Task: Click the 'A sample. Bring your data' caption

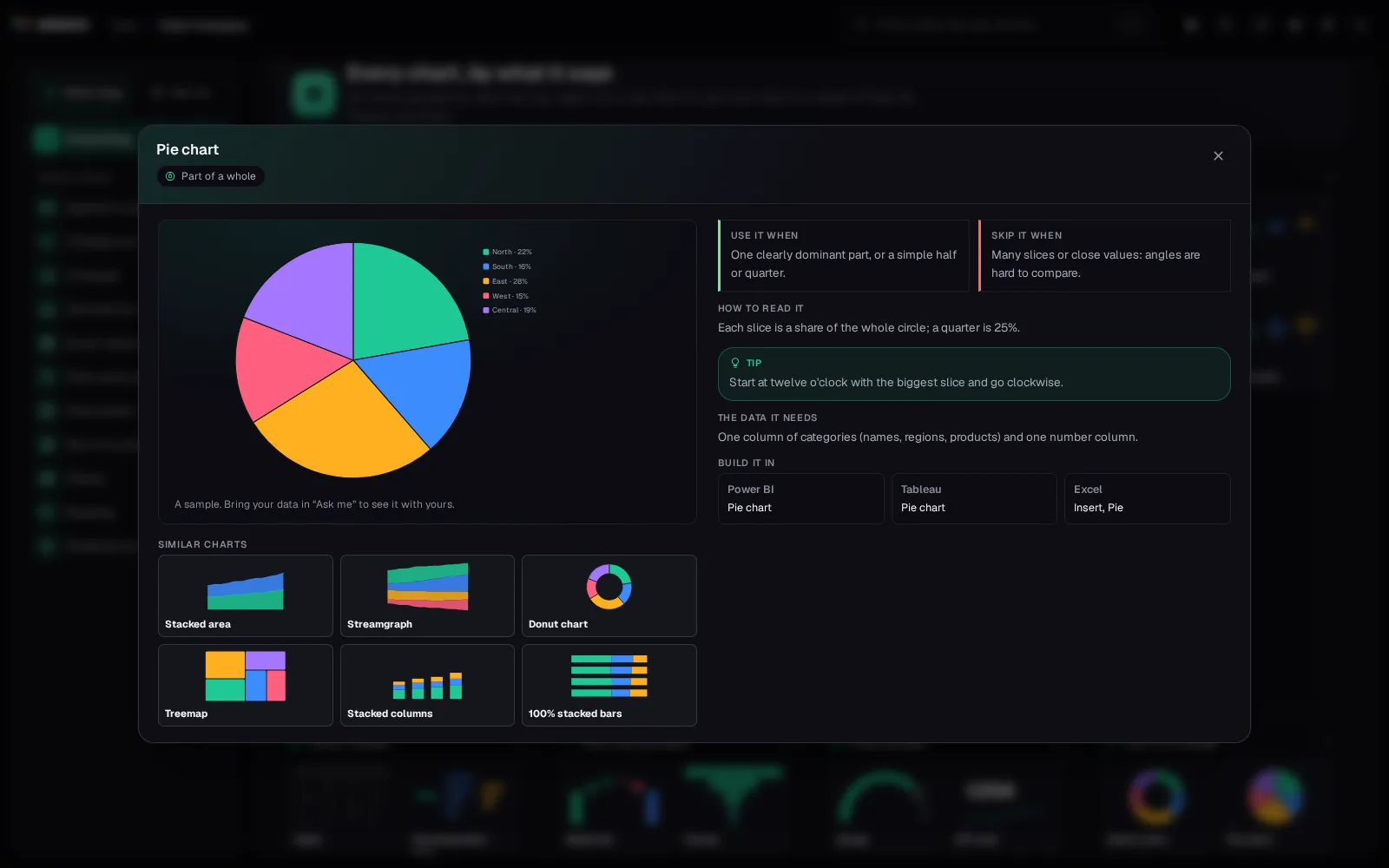Action: point(314,504)
